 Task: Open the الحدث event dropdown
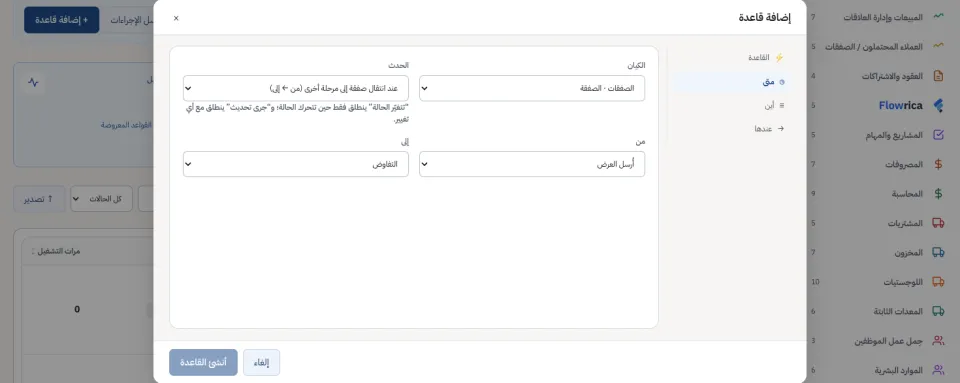[x=296, y=88]
